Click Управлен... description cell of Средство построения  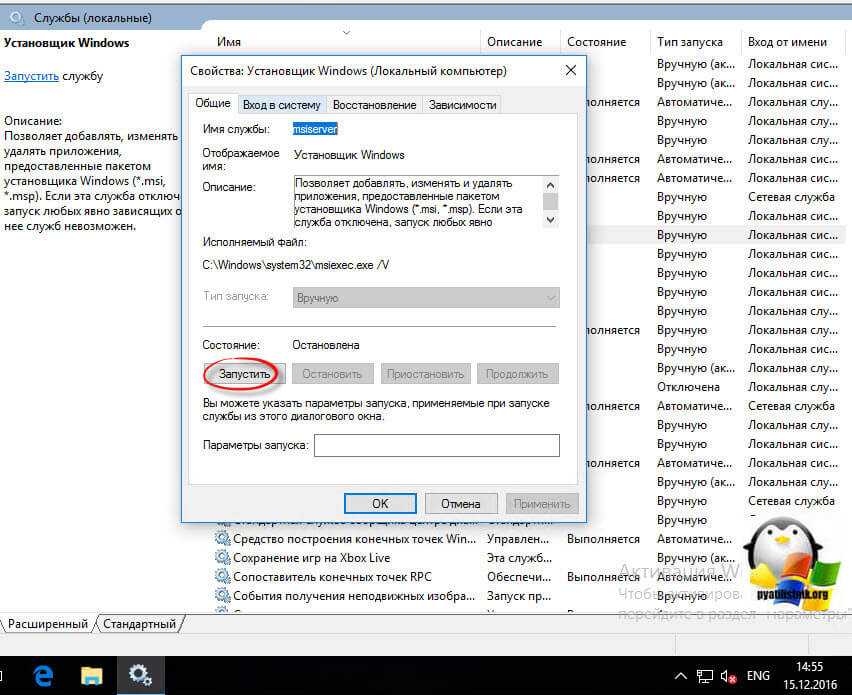coord(518,539)
